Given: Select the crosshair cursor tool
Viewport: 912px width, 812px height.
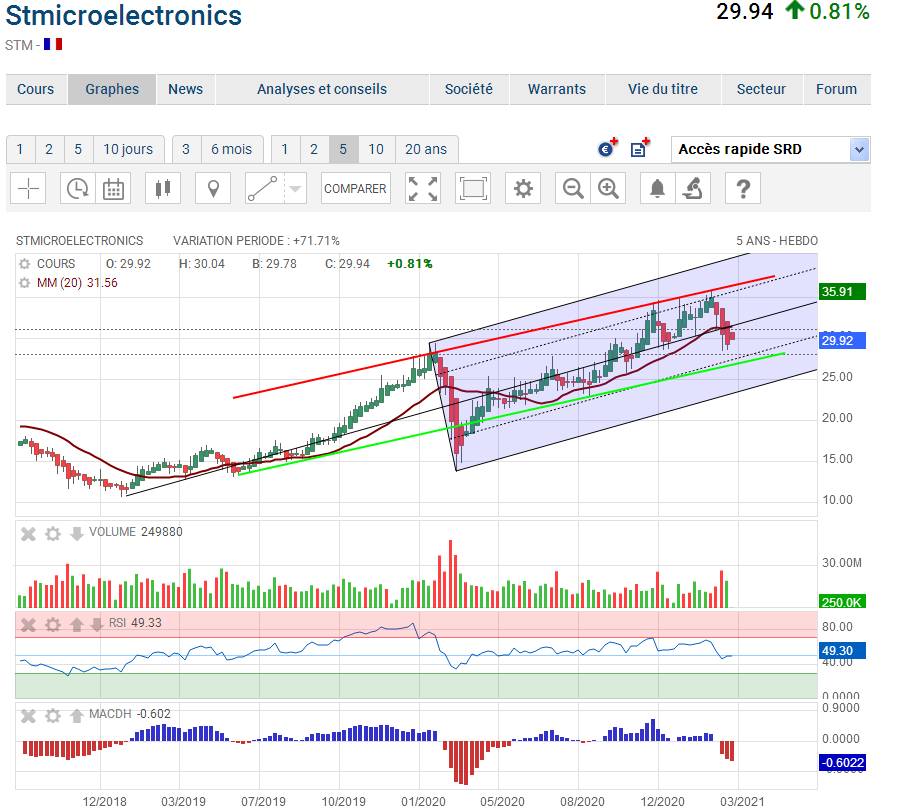Looking at the screenshot, I should coord(28,188).
